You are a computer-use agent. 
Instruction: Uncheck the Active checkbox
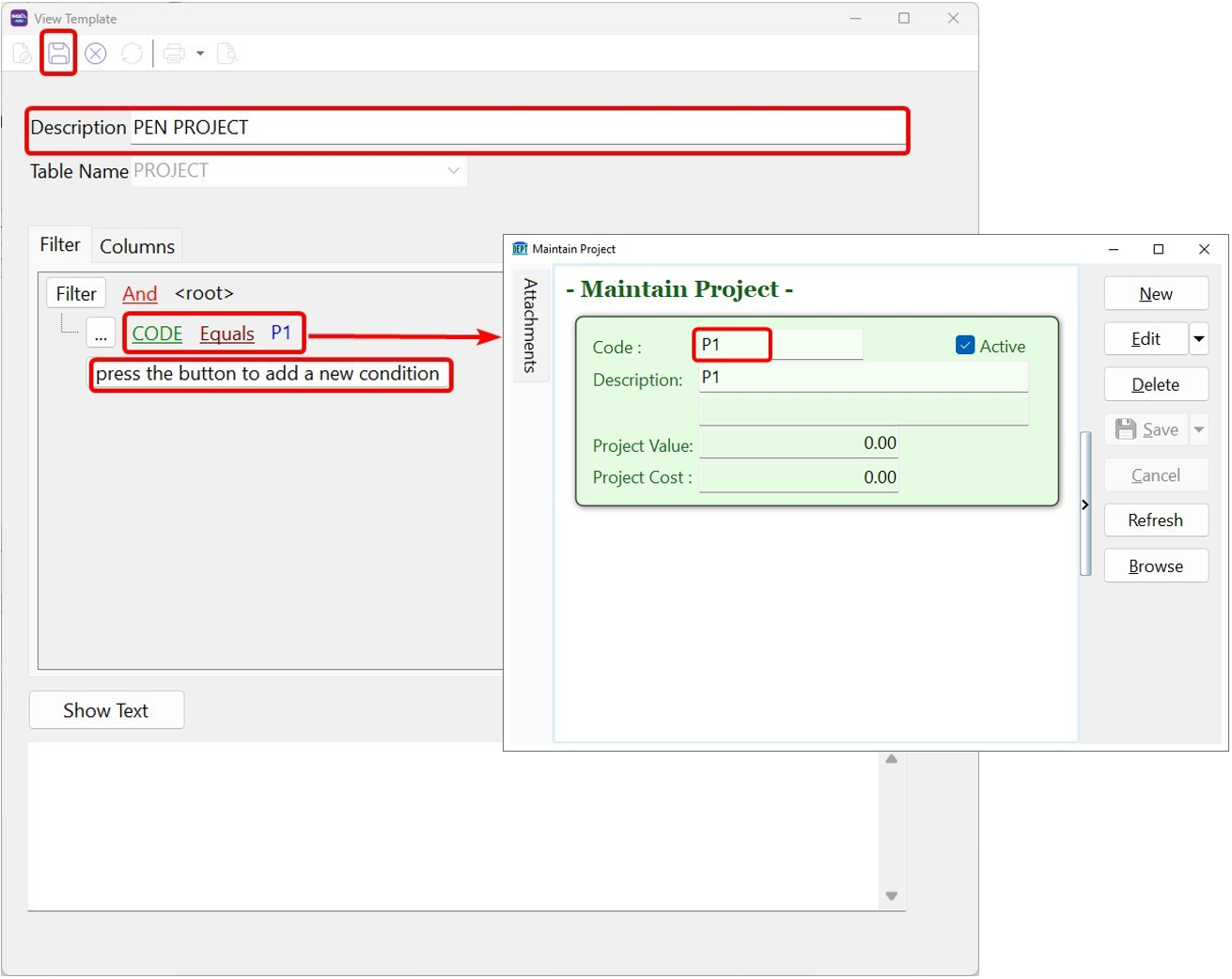[965, 346]
